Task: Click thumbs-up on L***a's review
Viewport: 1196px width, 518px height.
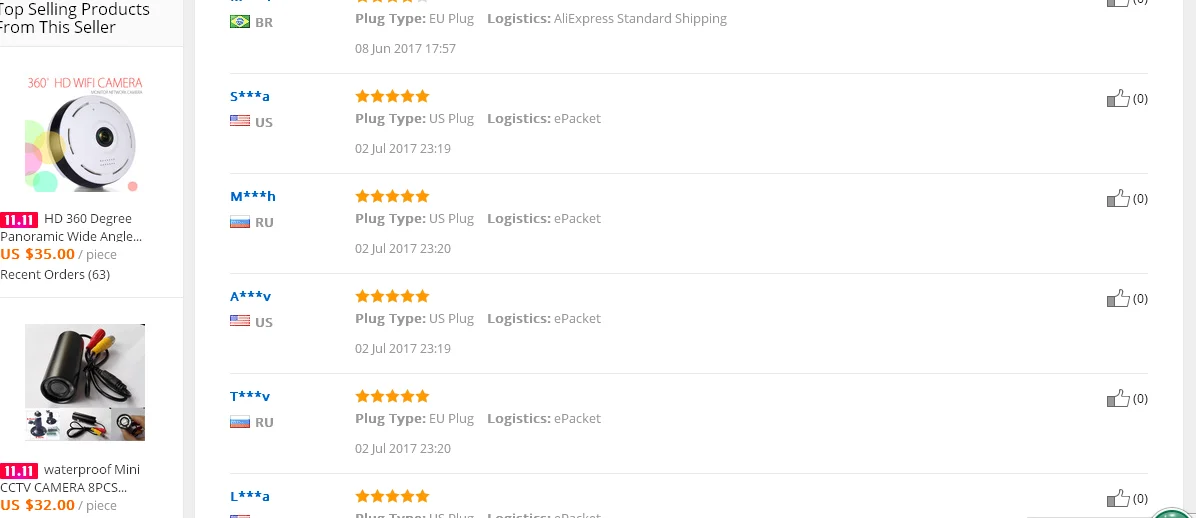Action: (x=1118, y=498)
